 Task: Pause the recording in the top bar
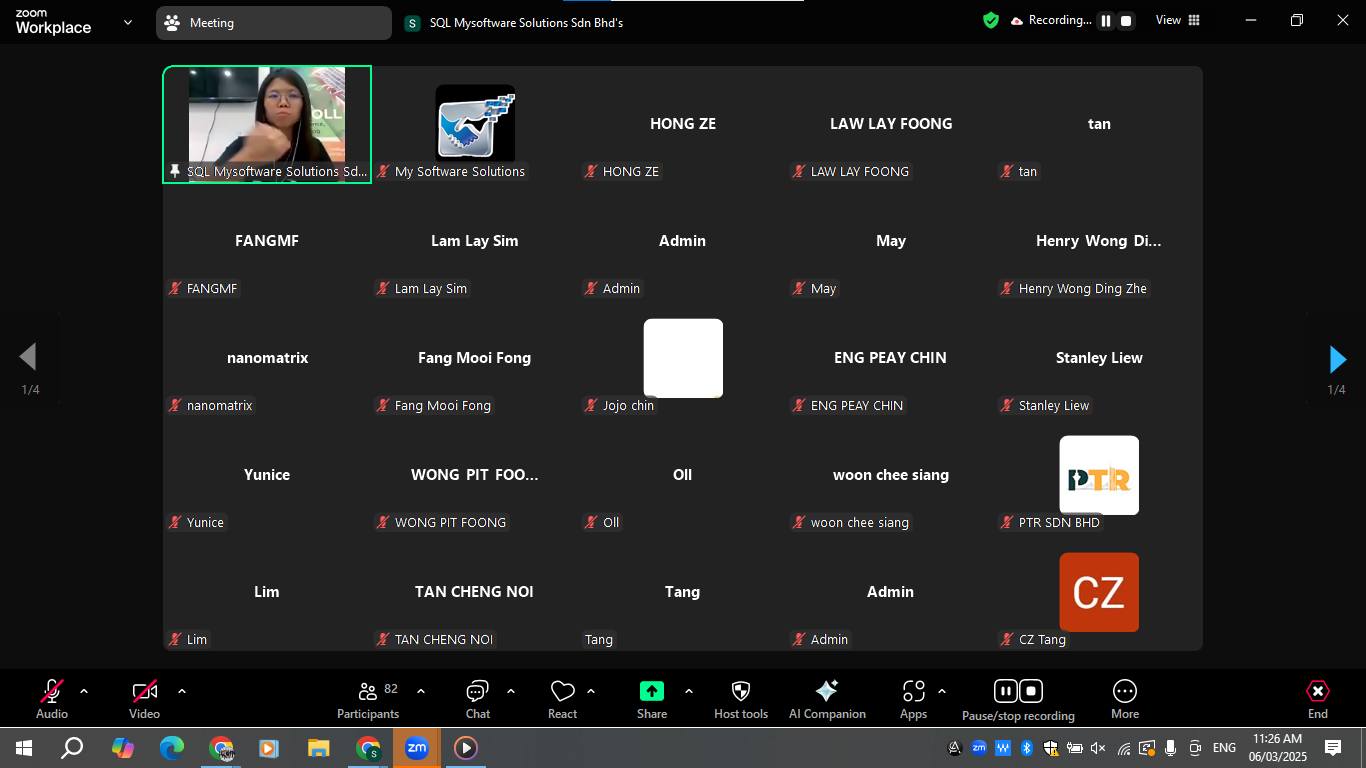[x=1106, y=21]
